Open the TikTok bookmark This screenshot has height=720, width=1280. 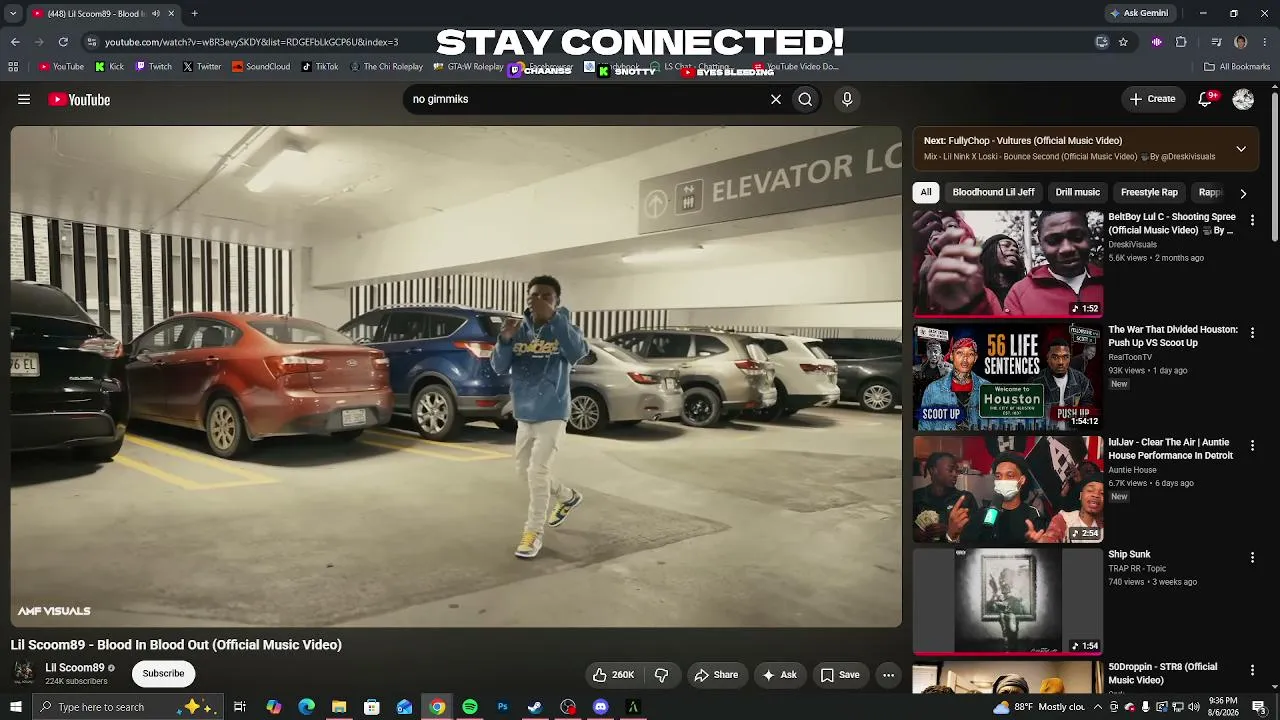320,67
